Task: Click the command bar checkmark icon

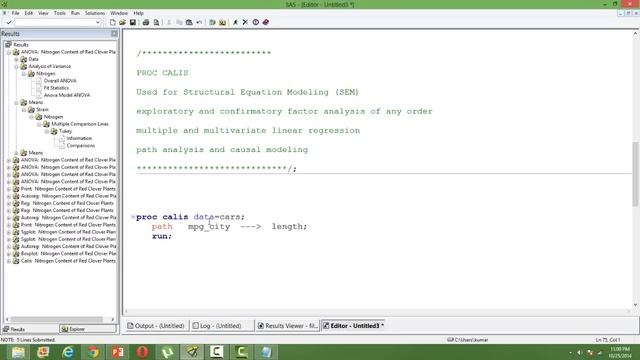Action: coord(9,22)
